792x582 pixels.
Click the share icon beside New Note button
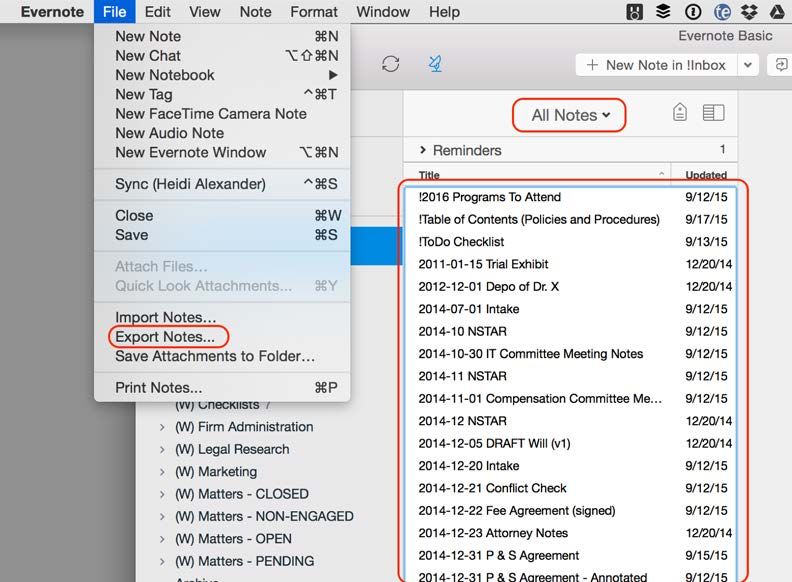(x=781, y=65)
